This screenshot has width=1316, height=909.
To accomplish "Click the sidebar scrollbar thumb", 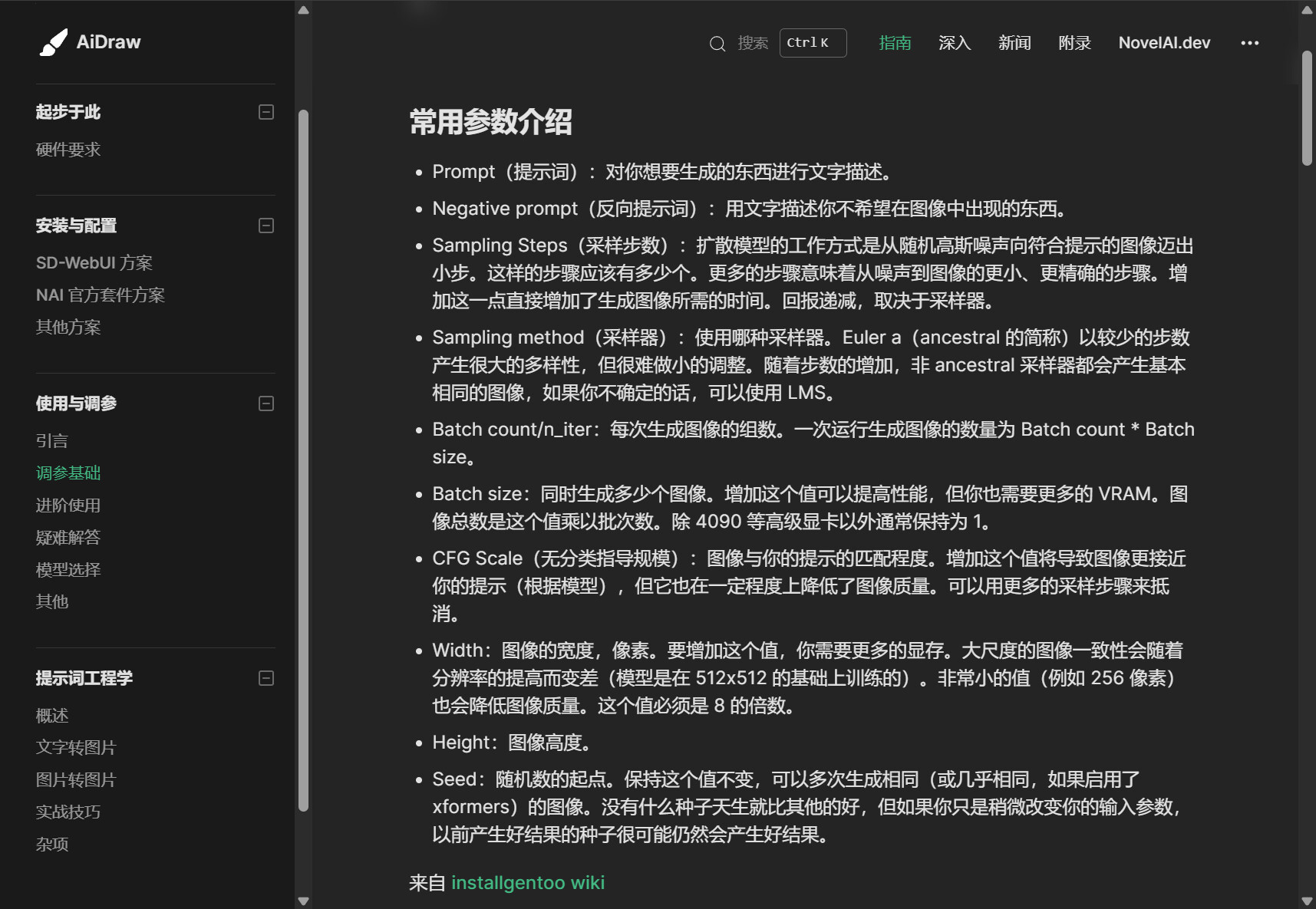I will 303,460.
